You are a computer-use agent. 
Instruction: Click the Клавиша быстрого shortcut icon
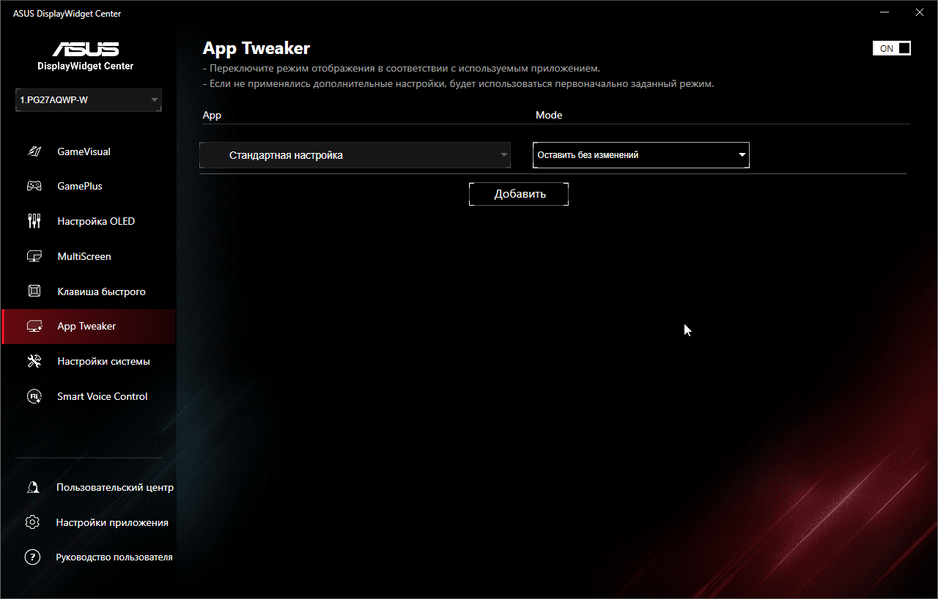point(34,291)
